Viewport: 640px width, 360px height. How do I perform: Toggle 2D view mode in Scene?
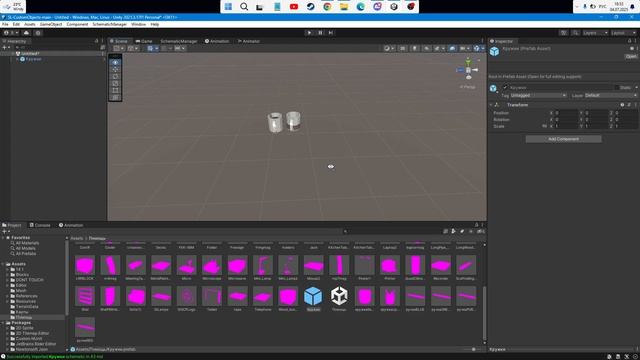coord(402,48)
